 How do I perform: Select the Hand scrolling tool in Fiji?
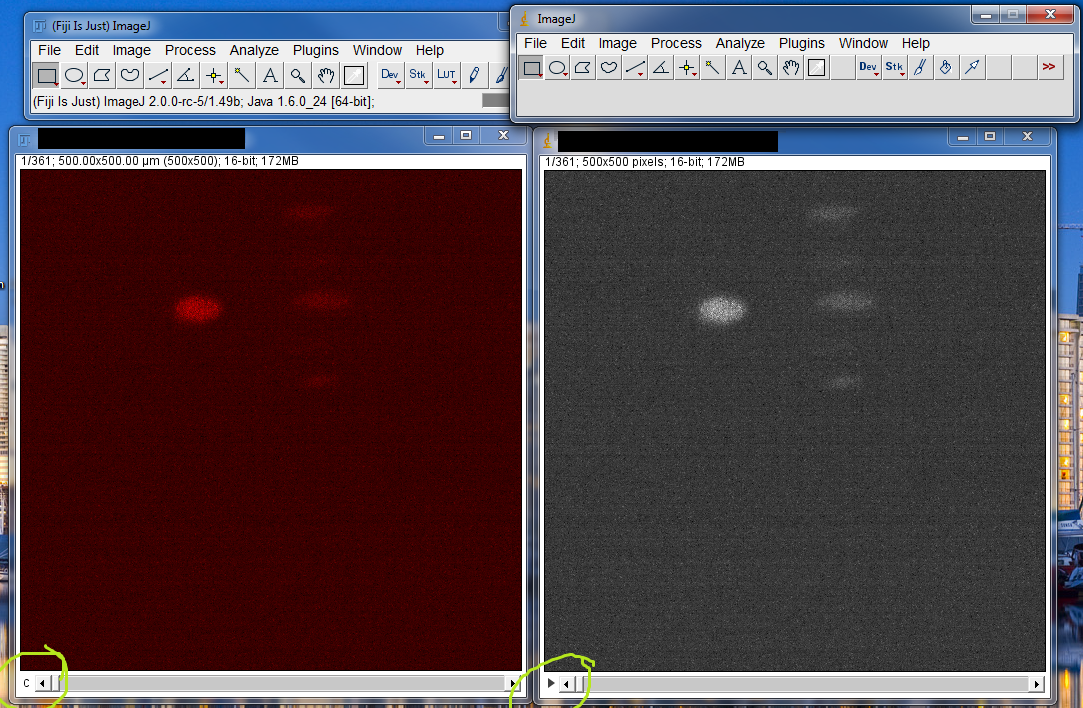point(326,75)
